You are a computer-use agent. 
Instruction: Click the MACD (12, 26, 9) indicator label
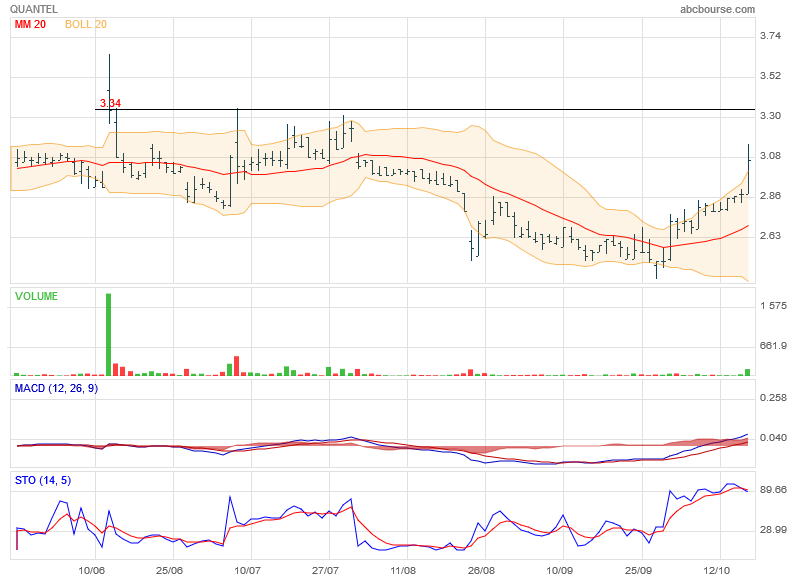[x=56, y=388]
